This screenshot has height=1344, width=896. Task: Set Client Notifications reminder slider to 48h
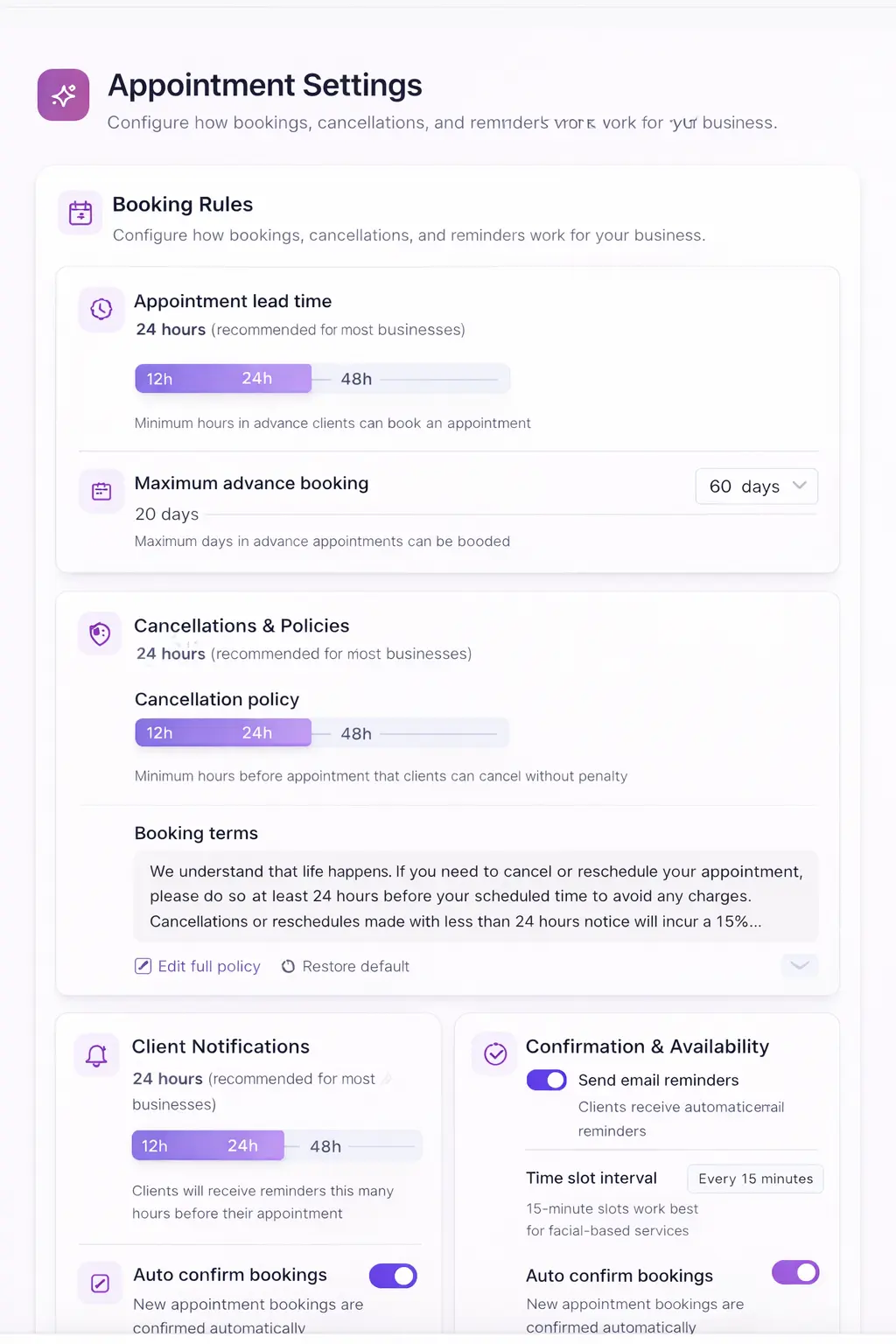(325, 1146)
